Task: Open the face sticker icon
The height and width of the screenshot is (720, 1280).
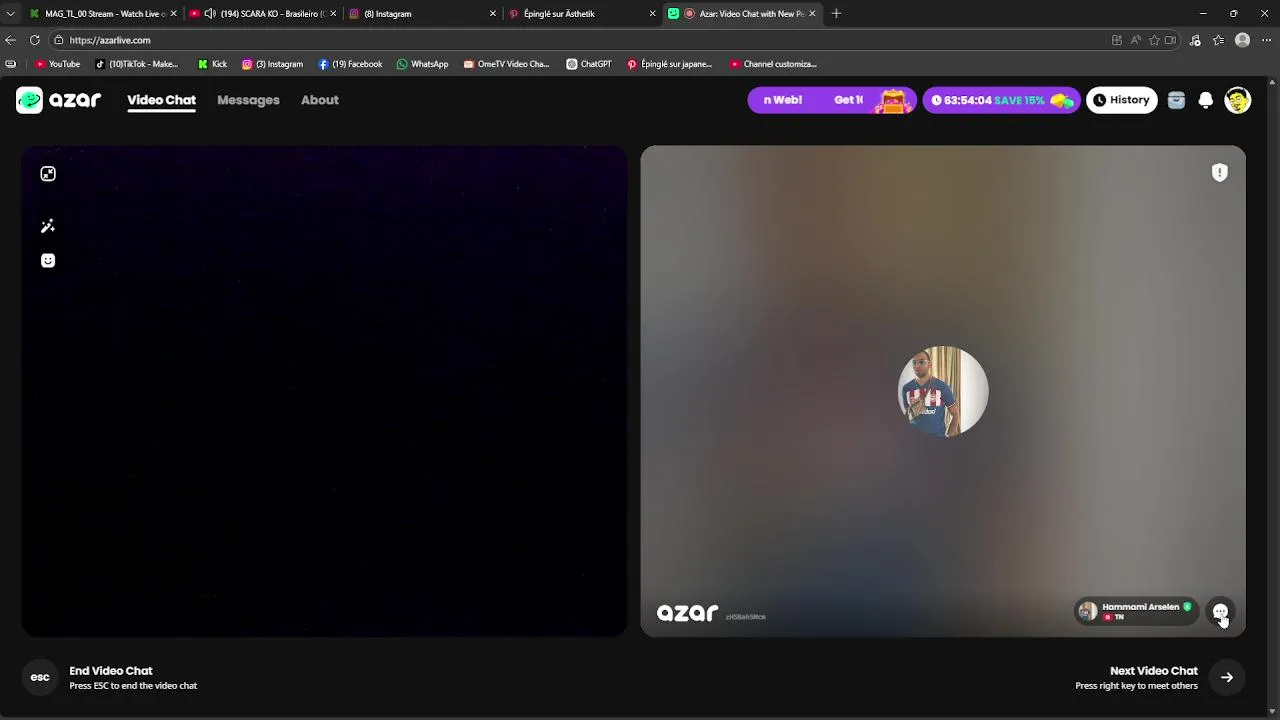Action: tap(48, 260)
